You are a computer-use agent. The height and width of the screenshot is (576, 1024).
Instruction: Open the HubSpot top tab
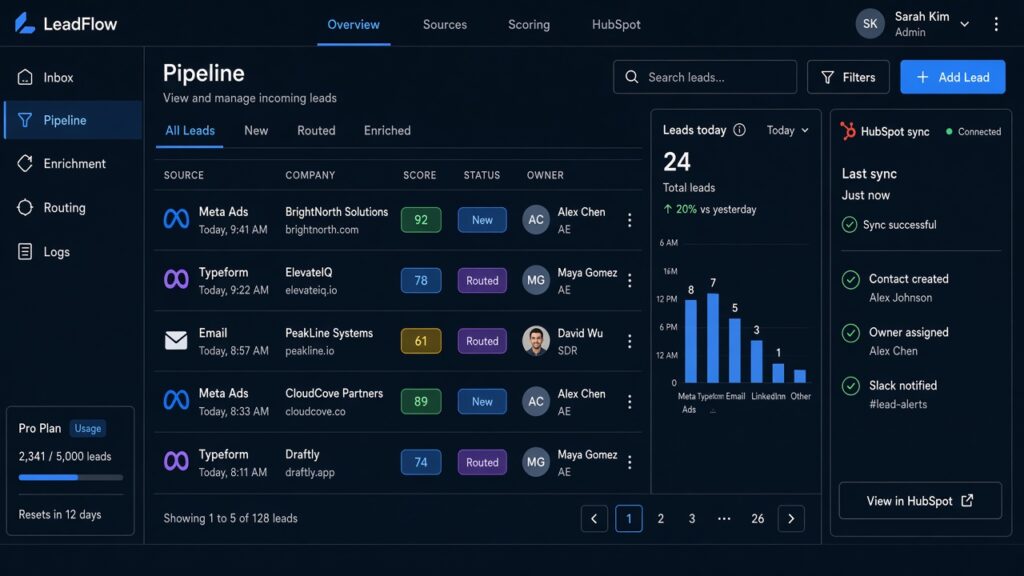[x=616, y=25]
